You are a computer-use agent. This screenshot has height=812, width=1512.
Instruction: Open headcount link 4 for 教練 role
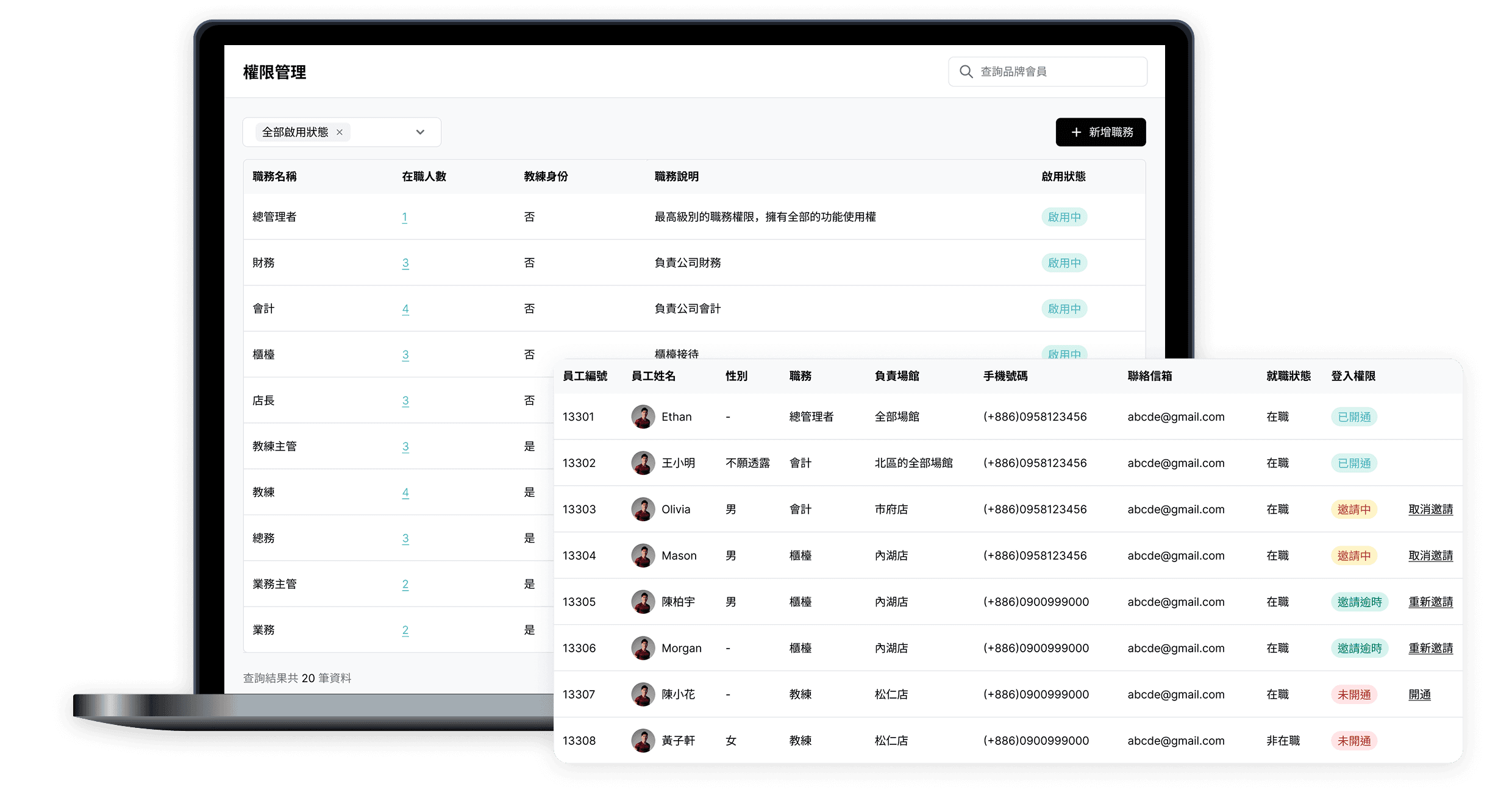pos(405,492)
